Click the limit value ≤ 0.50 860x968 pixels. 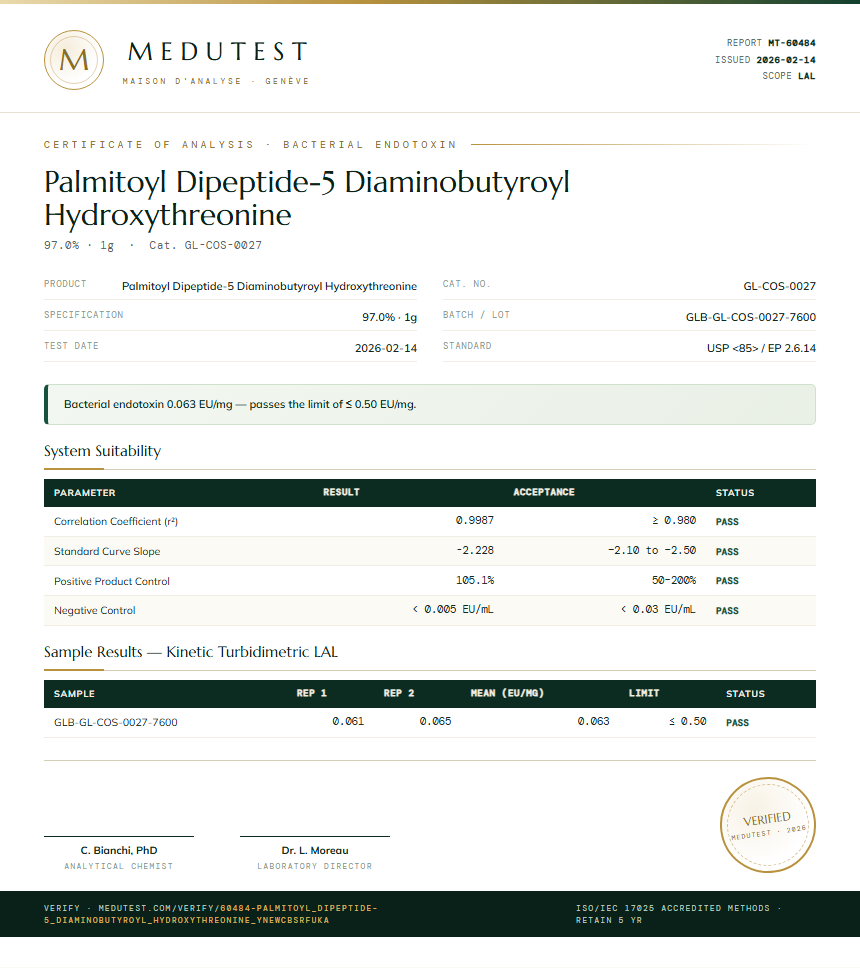click(x=688, y=721)
